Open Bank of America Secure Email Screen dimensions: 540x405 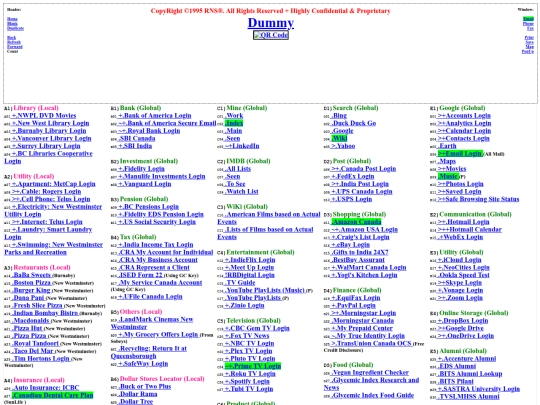pyautogui.click(x=167, y=123)
